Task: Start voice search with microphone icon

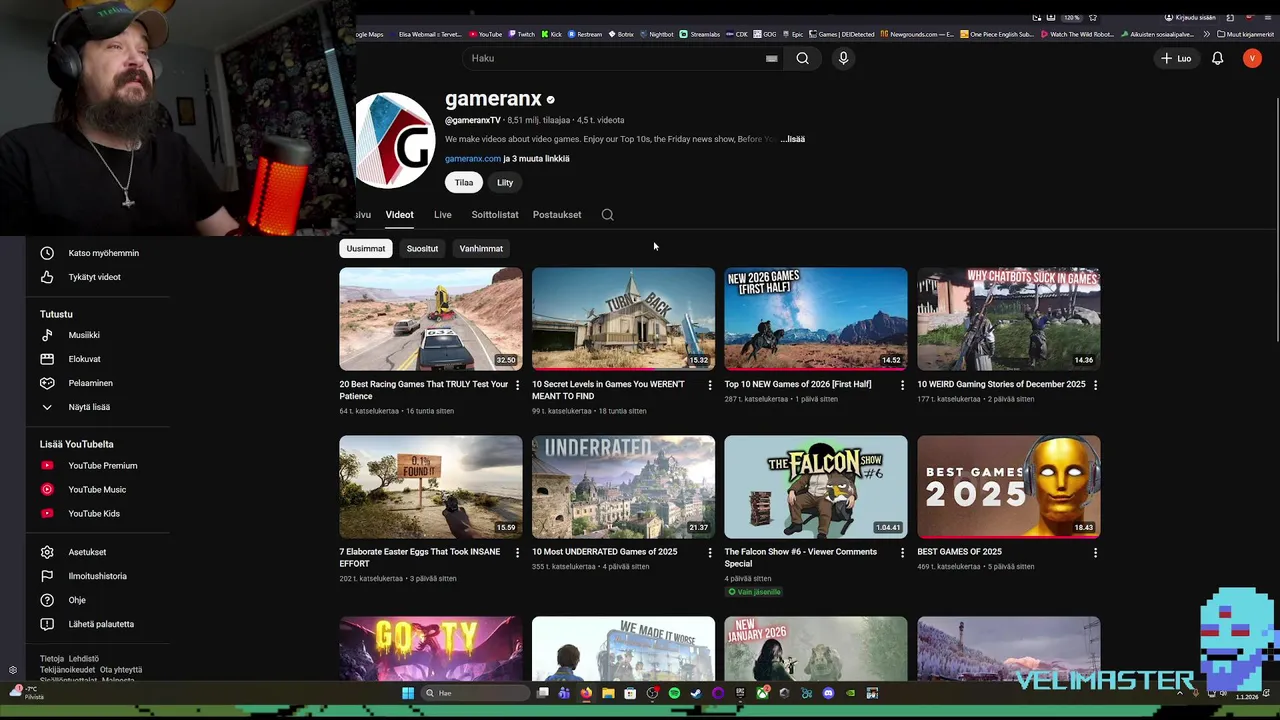Action: click(x=843, y=58)
